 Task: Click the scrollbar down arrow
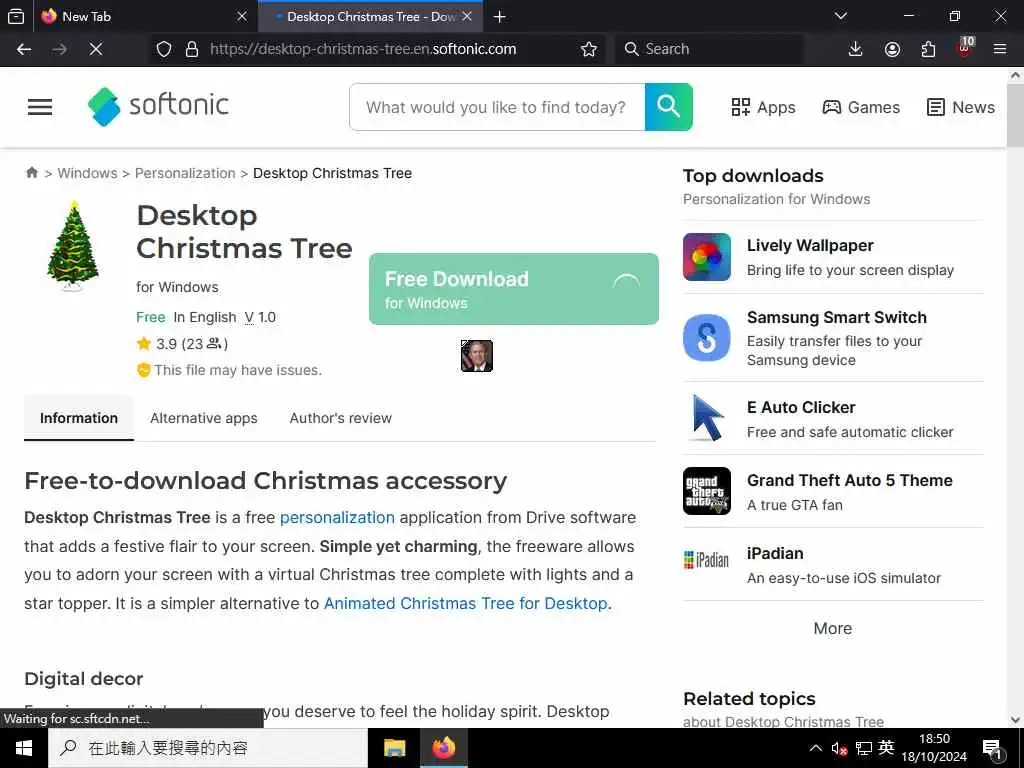pyautogui.click(x=1015, y=720)
